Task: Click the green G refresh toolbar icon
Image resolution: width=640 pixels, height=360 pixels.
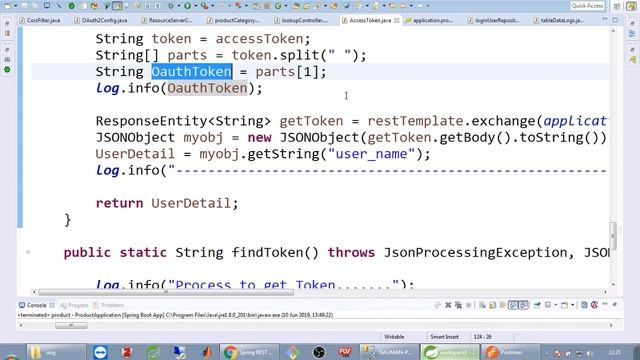Action: [278, 6]
